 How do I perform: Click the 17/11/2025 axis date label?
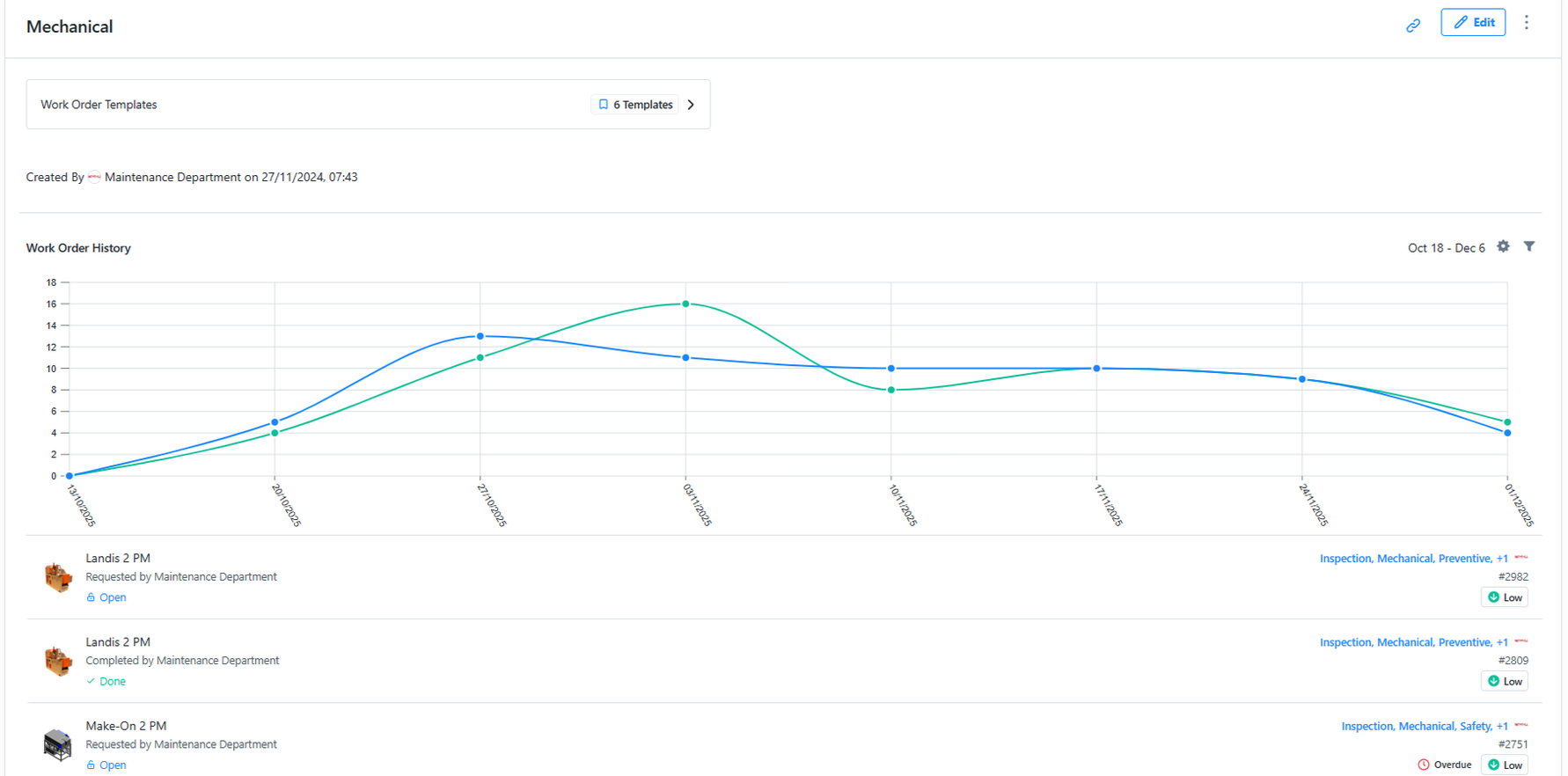1108,505
